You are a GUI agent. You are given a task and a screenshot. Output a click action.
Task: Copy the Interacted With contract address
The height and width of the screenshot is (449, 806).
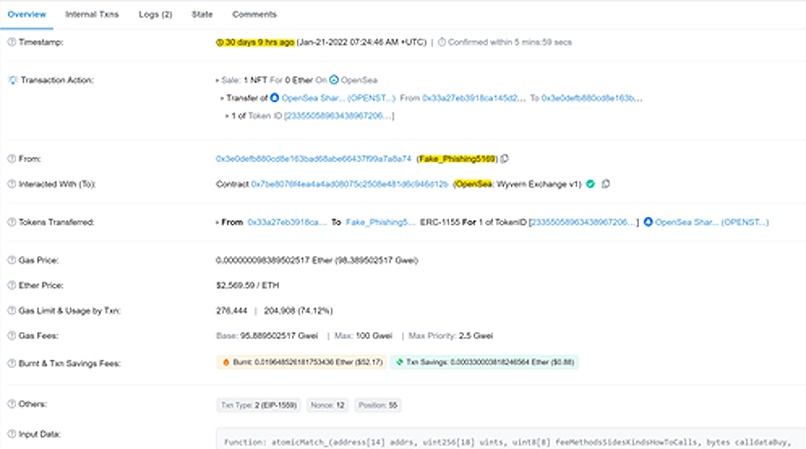click(x=607, y=184)
